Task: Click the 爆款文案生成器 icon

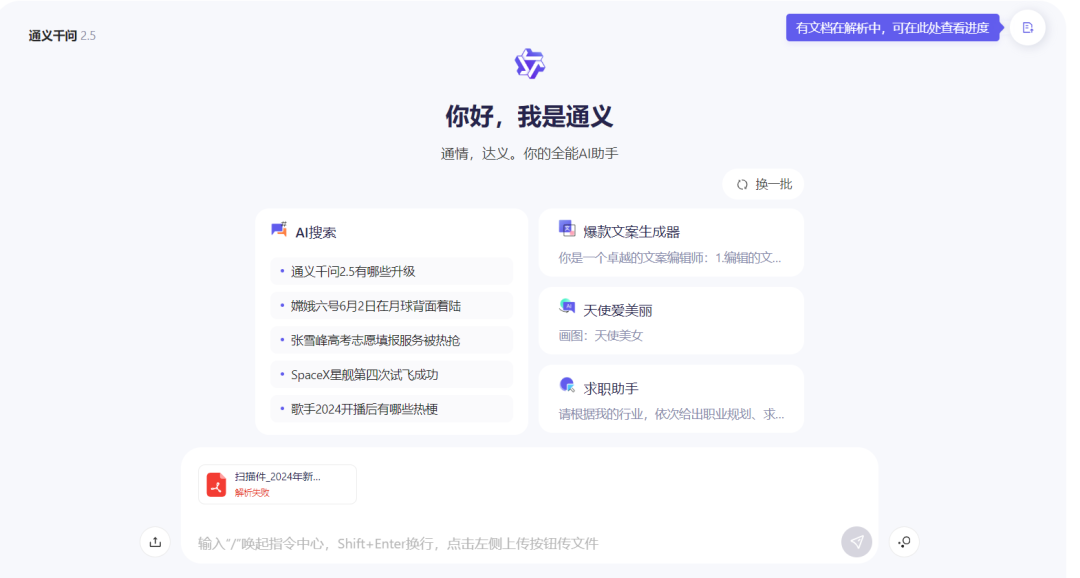Action: coord(567,229)
